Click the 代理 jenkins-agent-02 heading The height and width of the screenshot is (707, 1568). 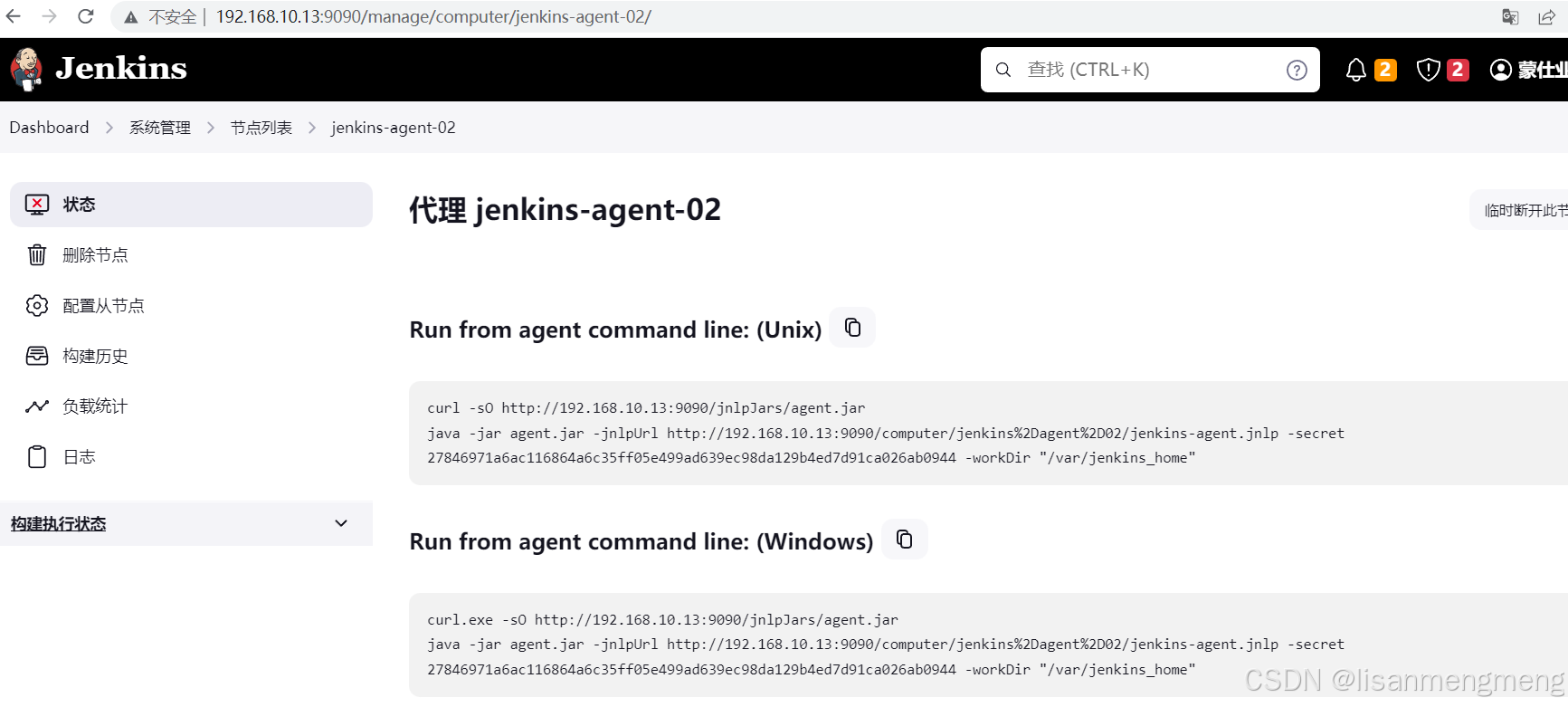[x=565, y=210]
